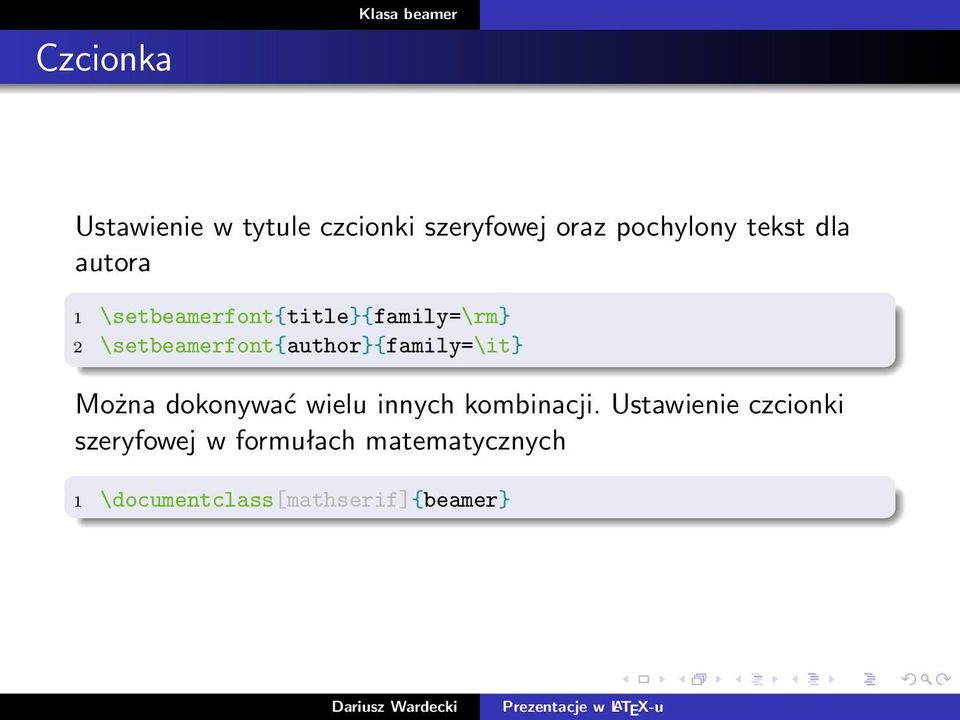Click line number 2 in first listing
The width and height of the screenshot is (960, 720).
pyautogui.click(x=78, y=347)
